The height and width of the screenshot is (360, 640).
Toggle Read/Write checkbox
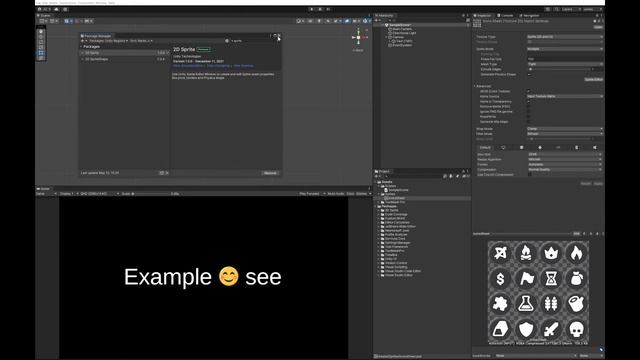(x=529, y=117)
